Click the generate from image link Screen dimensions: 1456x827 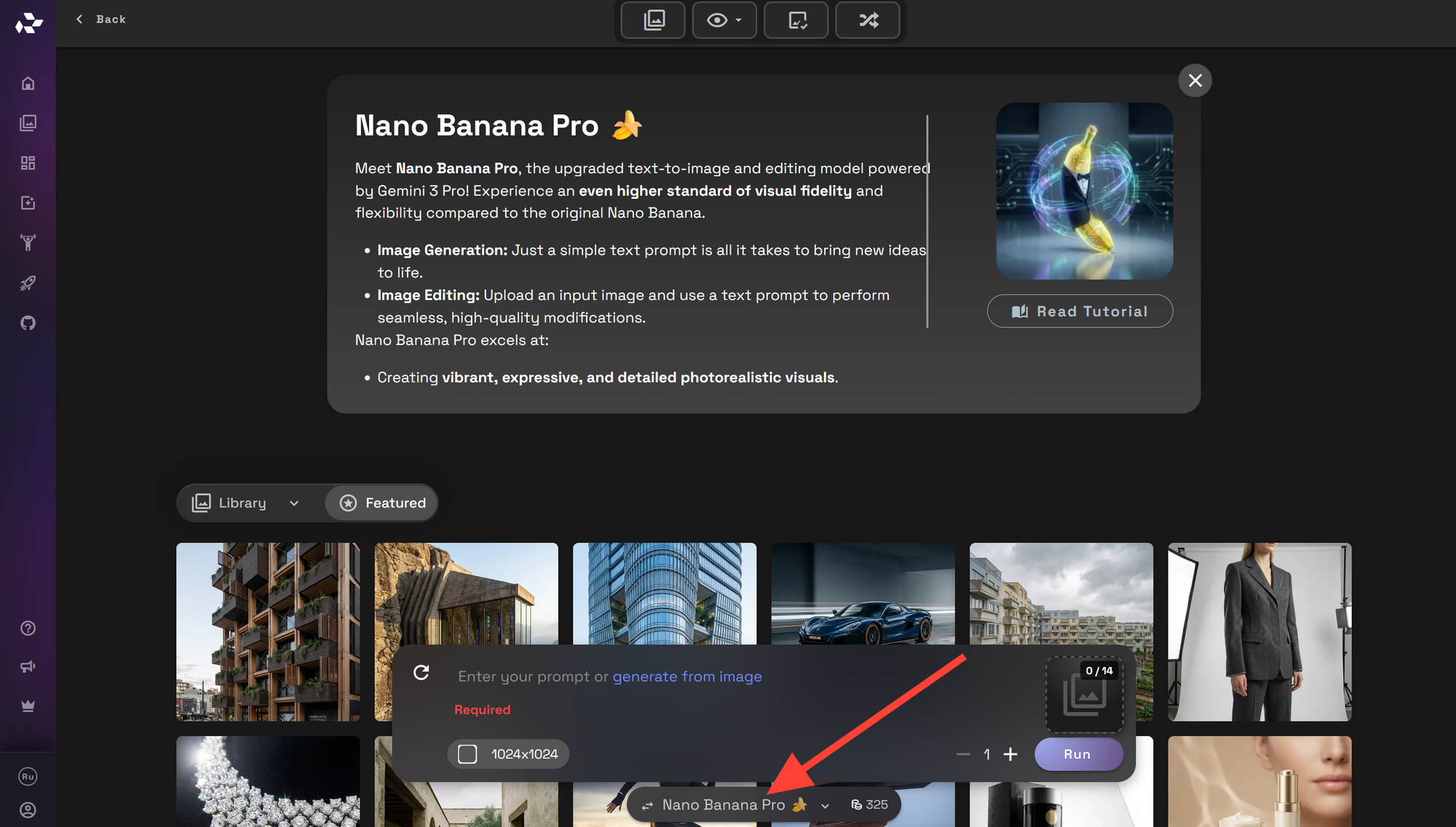click(687, 676)
